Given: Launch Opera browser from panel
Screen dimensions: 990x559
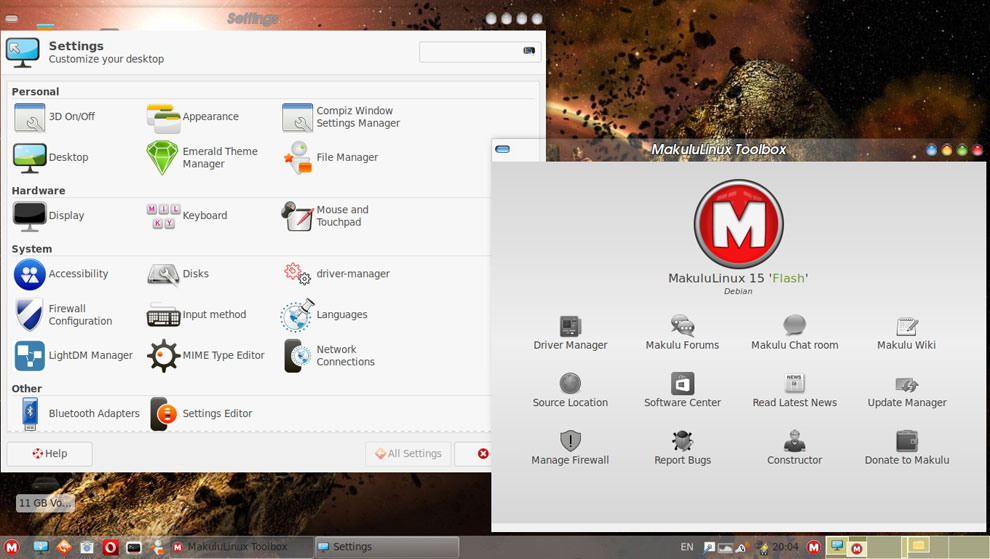Looking at the screenshot, I should click(x=110, y=548).
